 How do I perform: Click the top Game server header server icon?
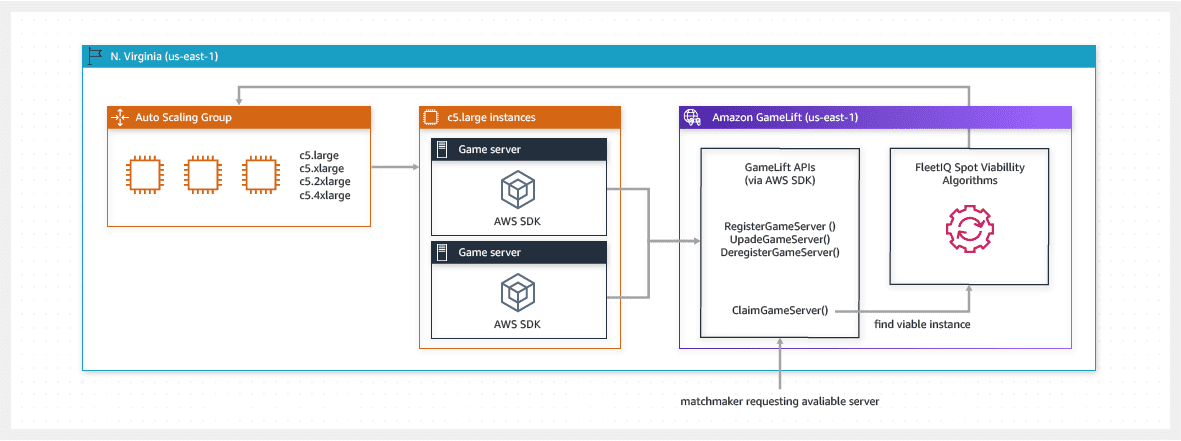pyautogui.click(x=442, y=149)
